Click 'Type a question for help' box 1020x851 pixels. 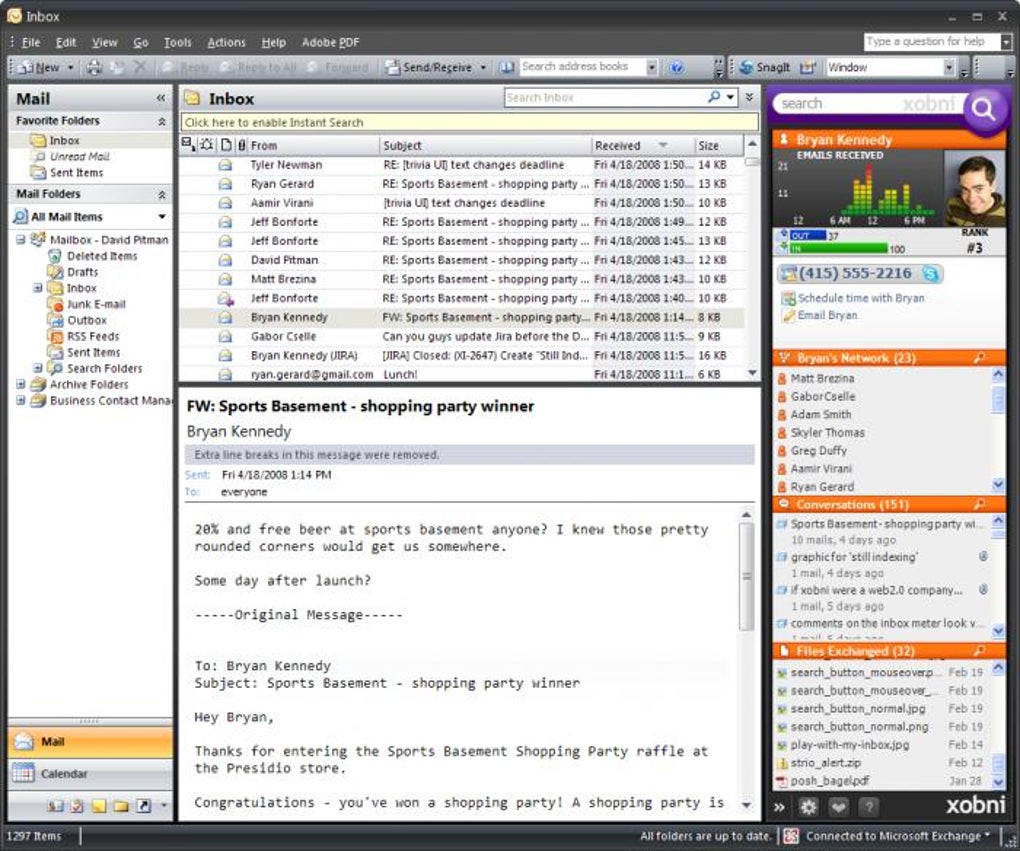click(931, 42)
